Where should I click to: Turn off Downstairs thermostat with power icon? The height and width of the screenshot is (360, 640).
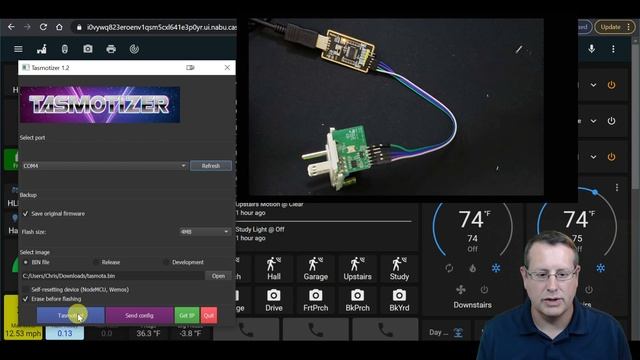coord(484,289)
